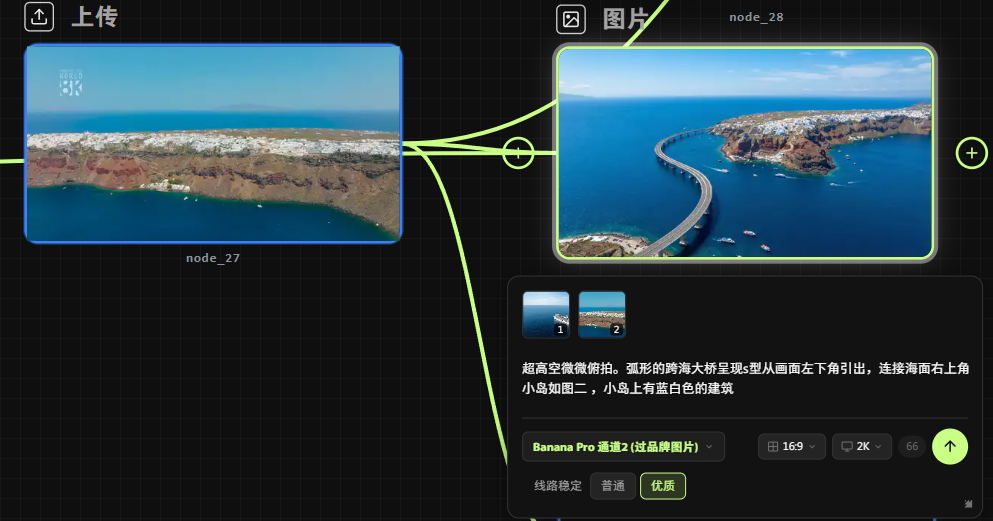
Task: Click the plus connector right of image node
Action: pyautogui.click(x=971, y=153)
